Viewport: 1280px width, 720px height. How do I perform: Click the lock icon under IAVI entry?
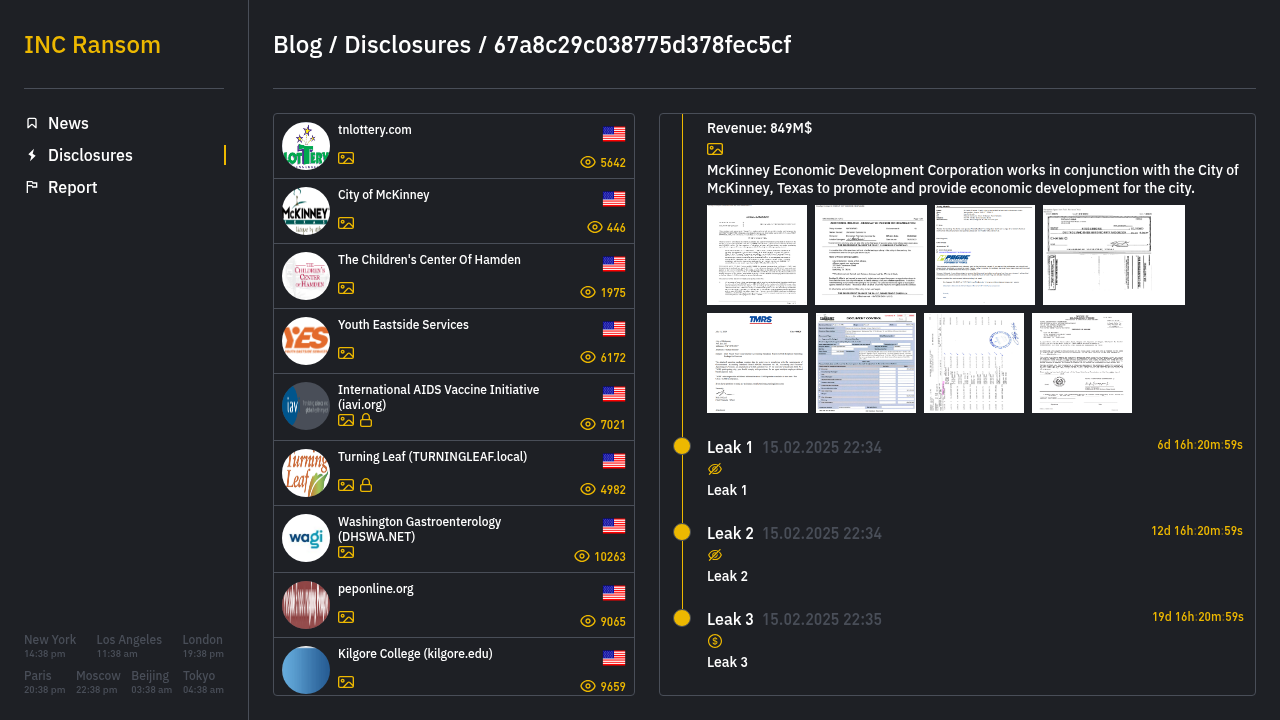[x=366, y=420]
